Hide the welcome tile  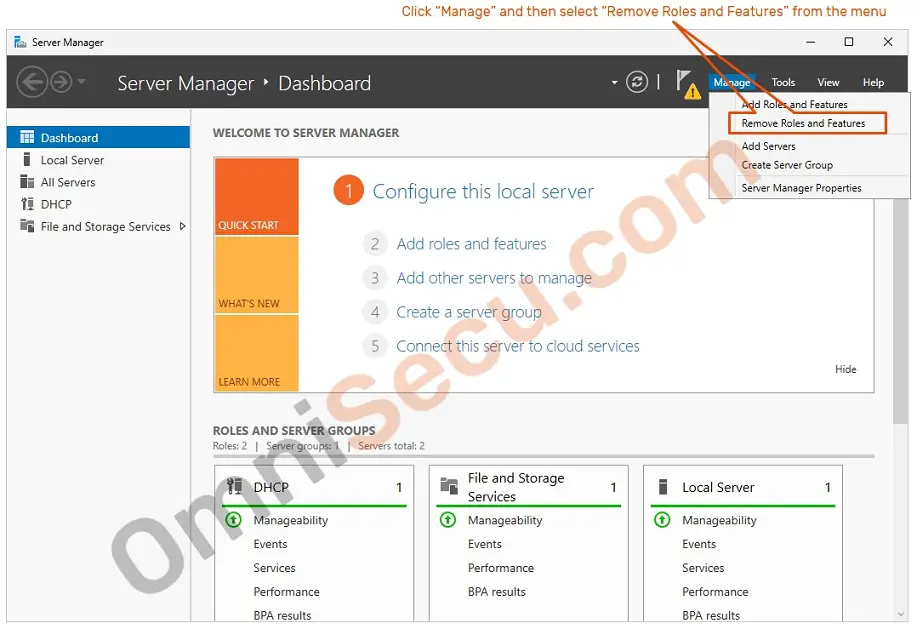click(x=846, y=369)
